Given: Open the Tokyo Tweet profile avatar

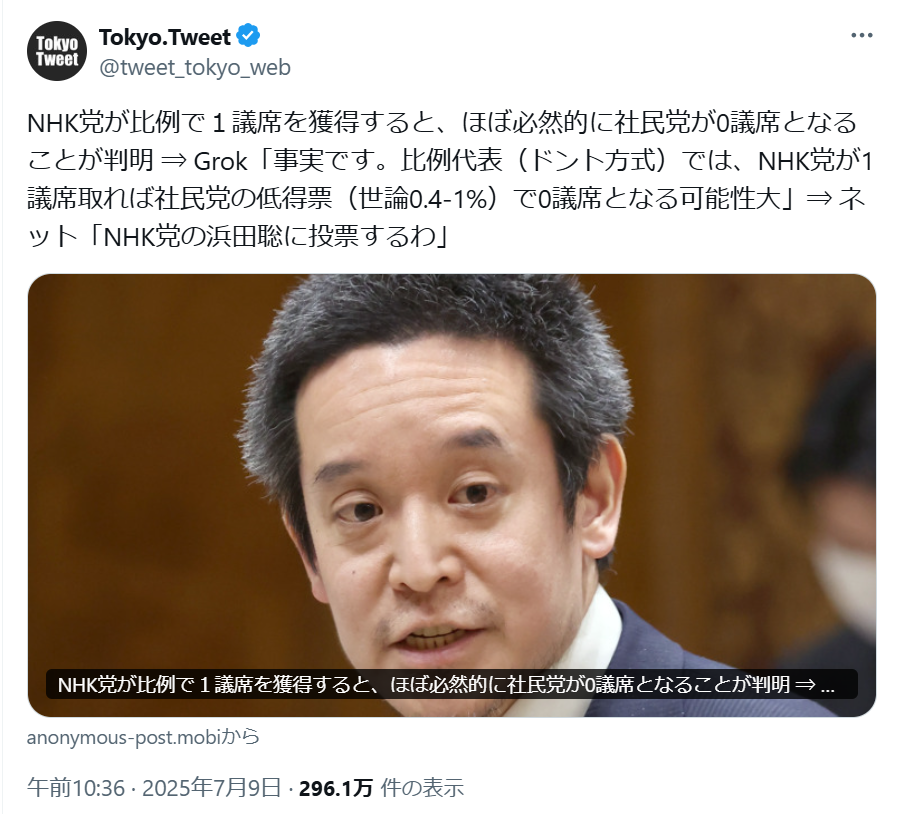Looking at the screenshot, I should pos(57,51).
